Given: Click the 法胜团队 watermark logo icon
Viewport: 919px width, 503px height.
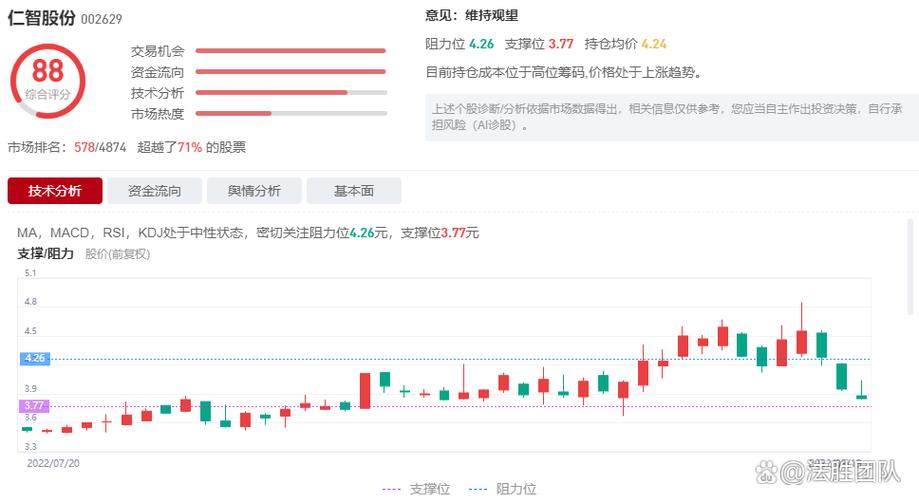Looking at the screenshot, I should (x=767, y=469).
